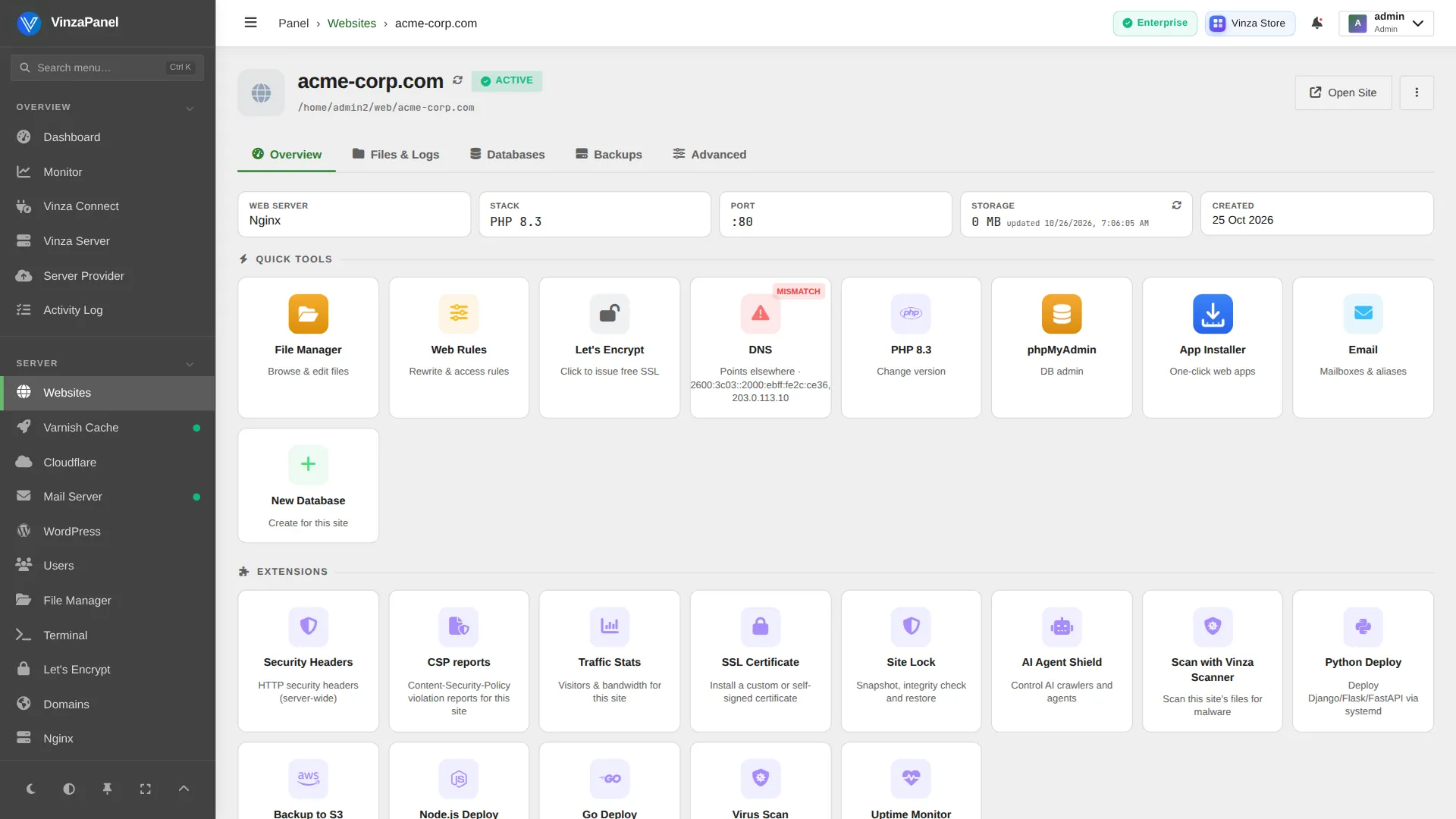1456x819 pixels.
Task: Open WordPress in the sidebar
Action: pos(108,532)
